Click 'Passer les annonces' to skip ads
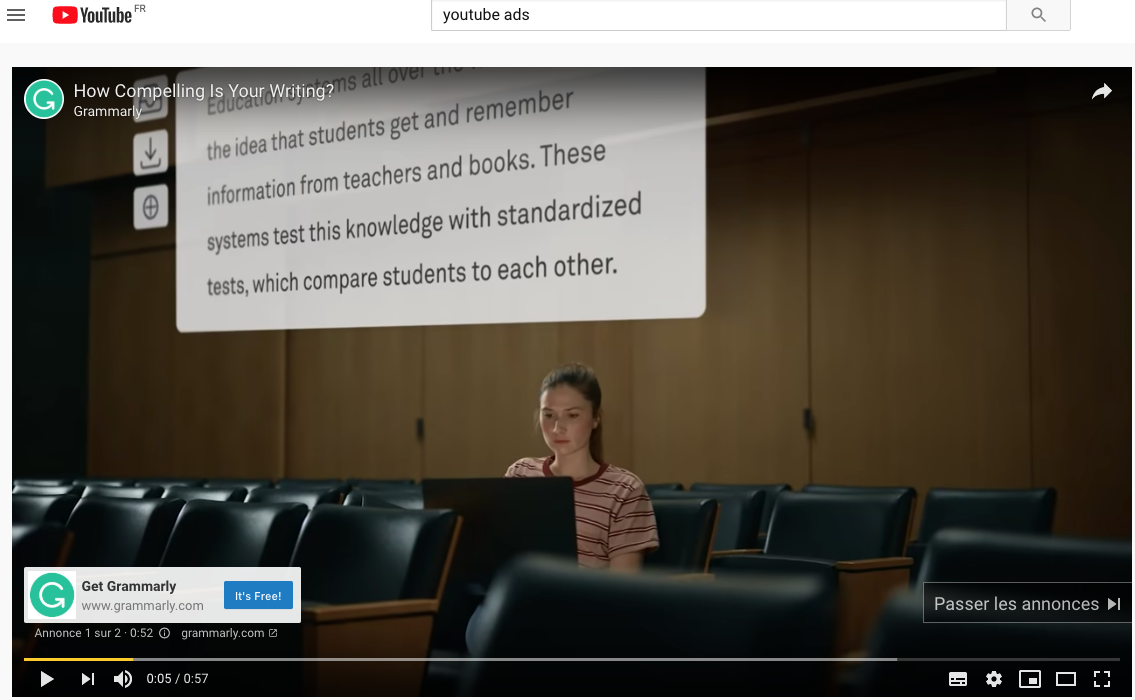The image size is (1135, 700). coord(1027,604)
